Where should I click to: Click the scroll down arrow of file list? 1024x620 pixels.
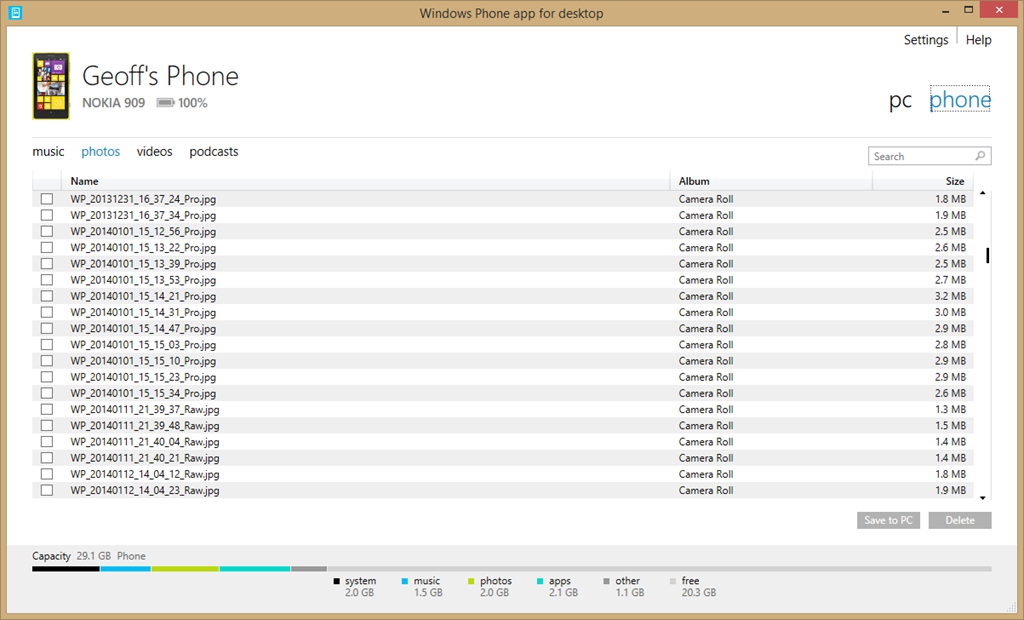[982, 497]
